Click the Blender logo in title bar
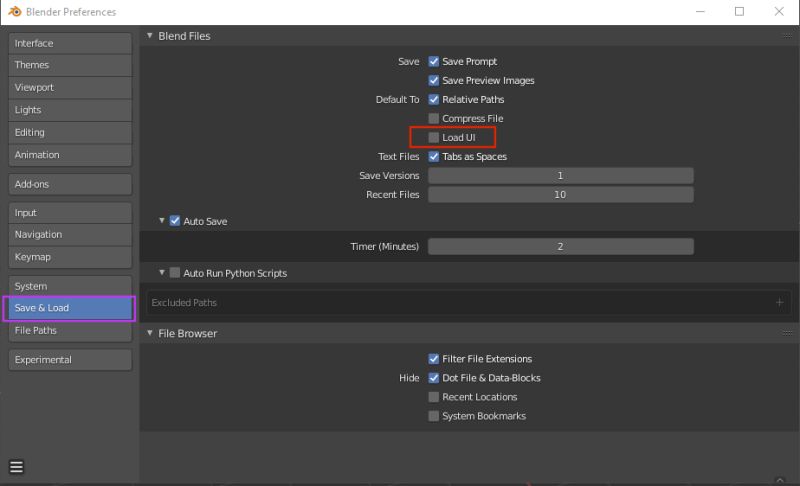 coord(14,11)
